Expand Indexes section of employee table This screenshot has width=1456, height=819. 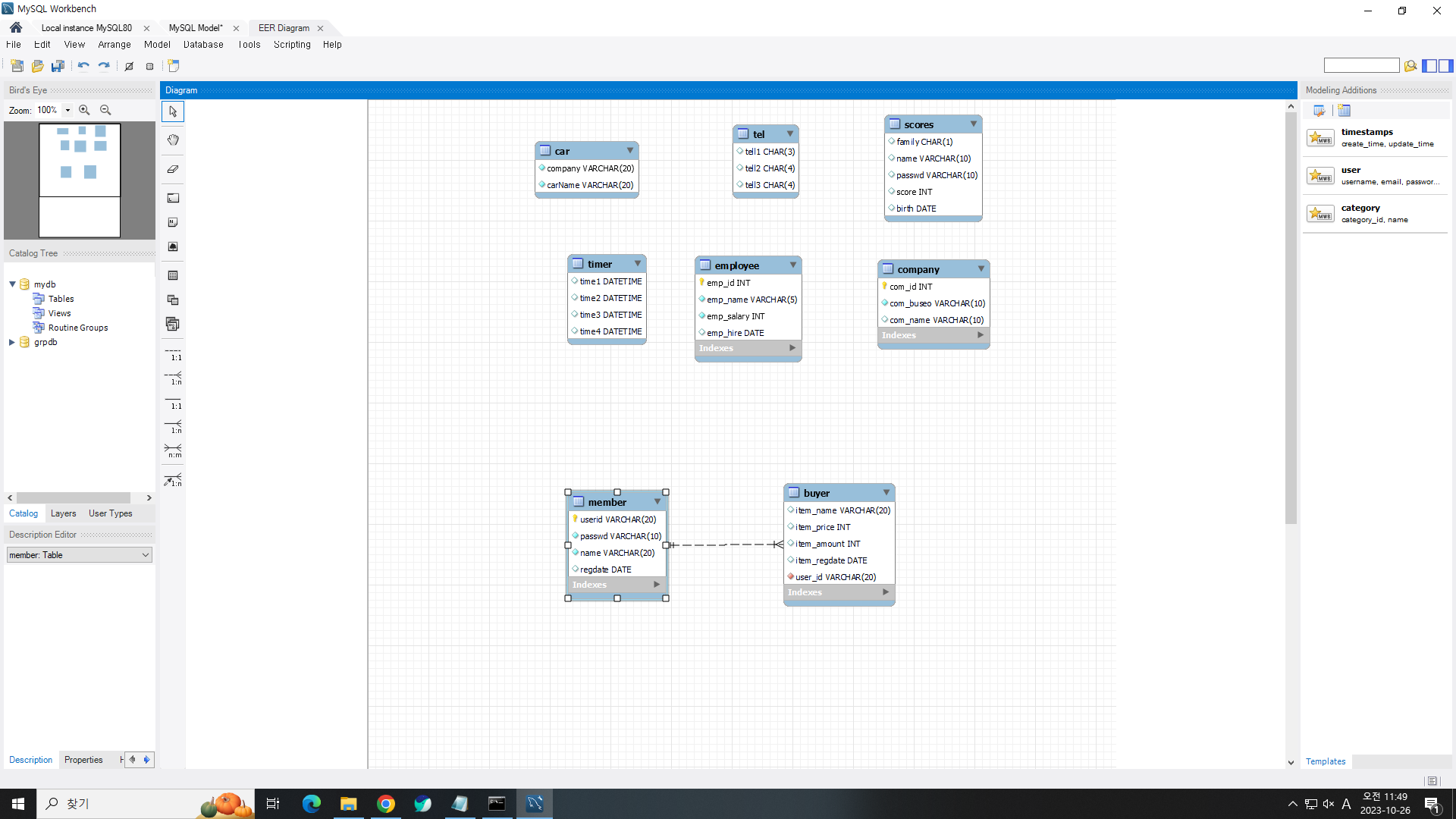click(x=792, y=348)
